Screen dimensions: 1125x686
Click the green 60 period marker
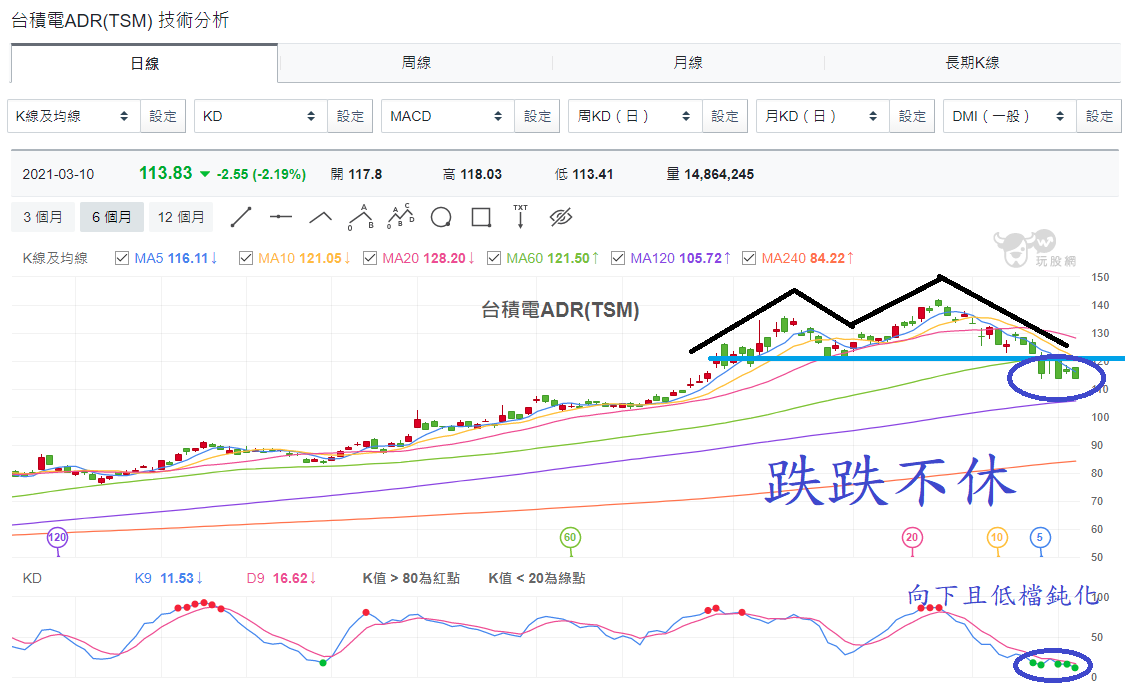(x=570, y=537)
